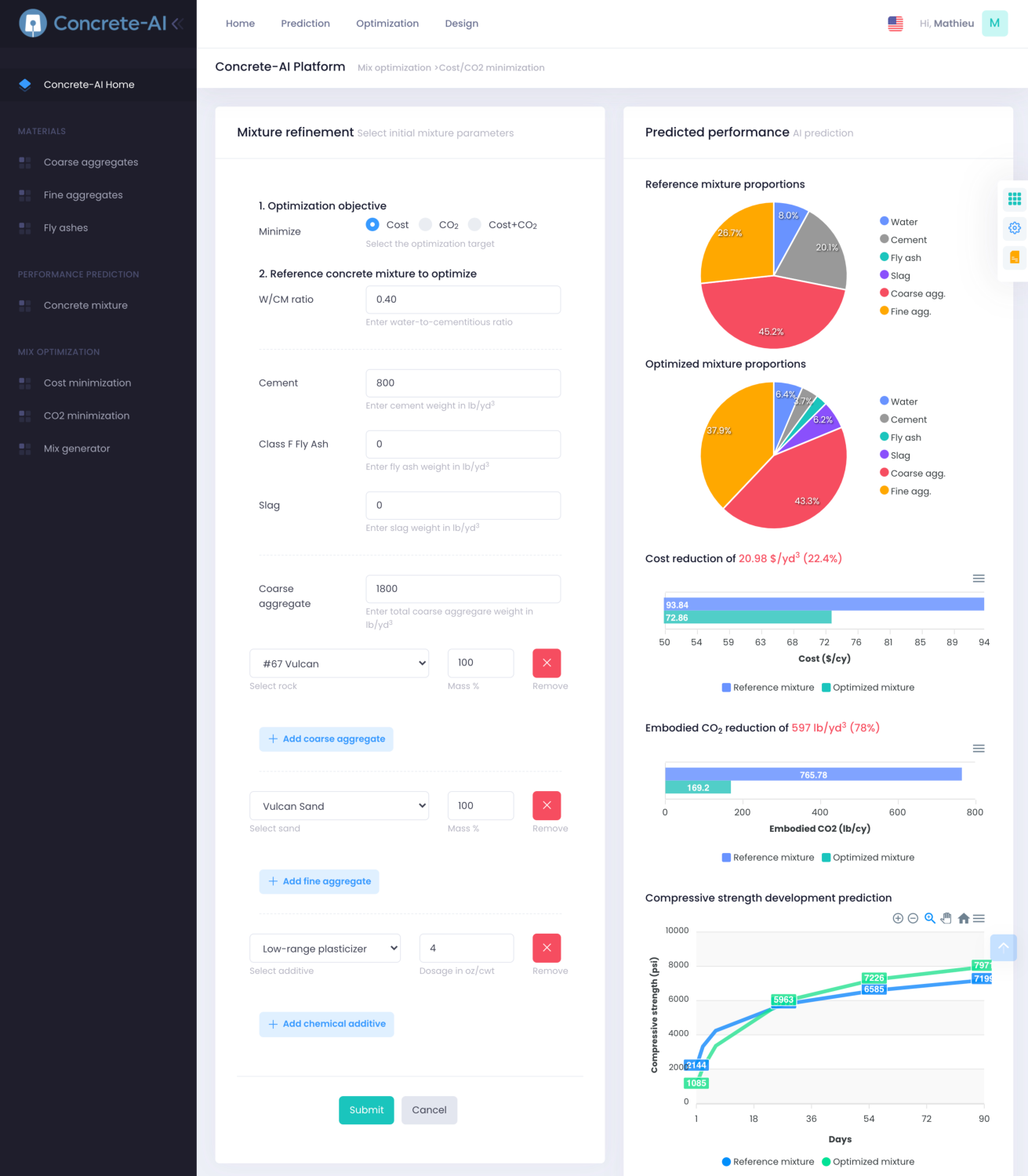Screen dimensions: 1028x1176
Task: Zoom out on strength chart with minus icon
Action: (x=913, y=918)
